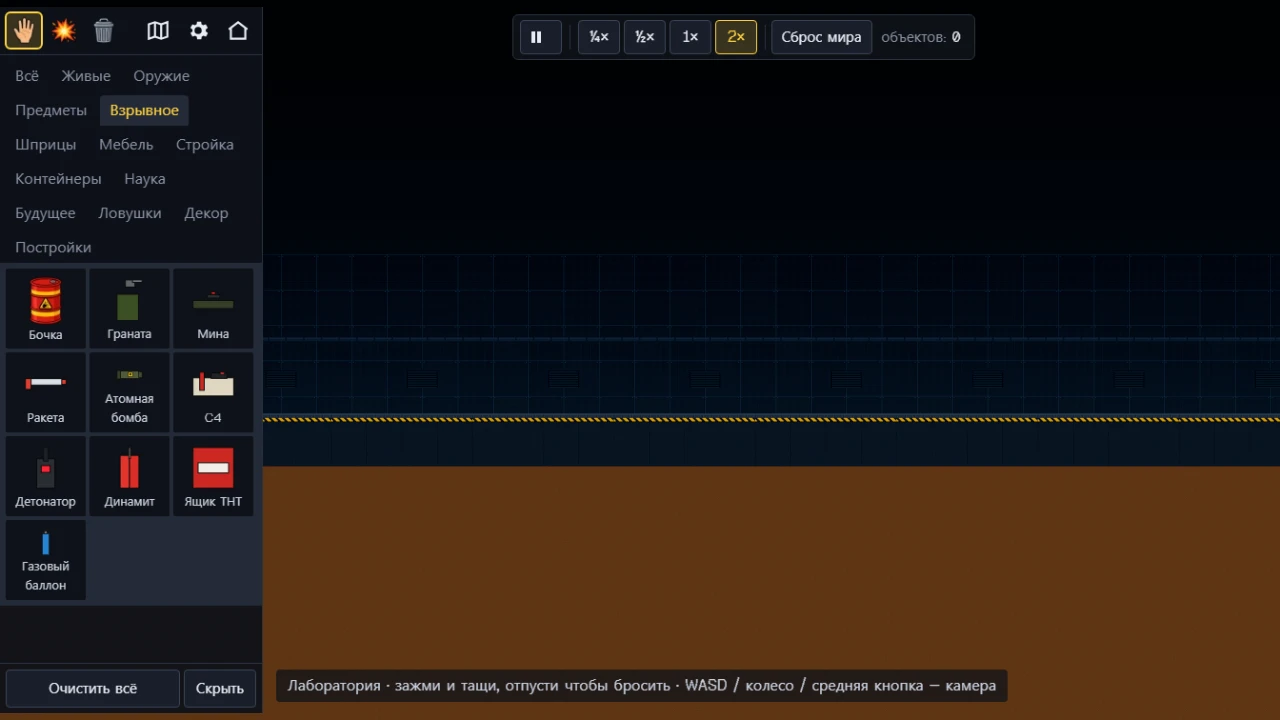
Task: Hide the panel with Скрыть
Action: pyautogui.click(x=220, y=688)
